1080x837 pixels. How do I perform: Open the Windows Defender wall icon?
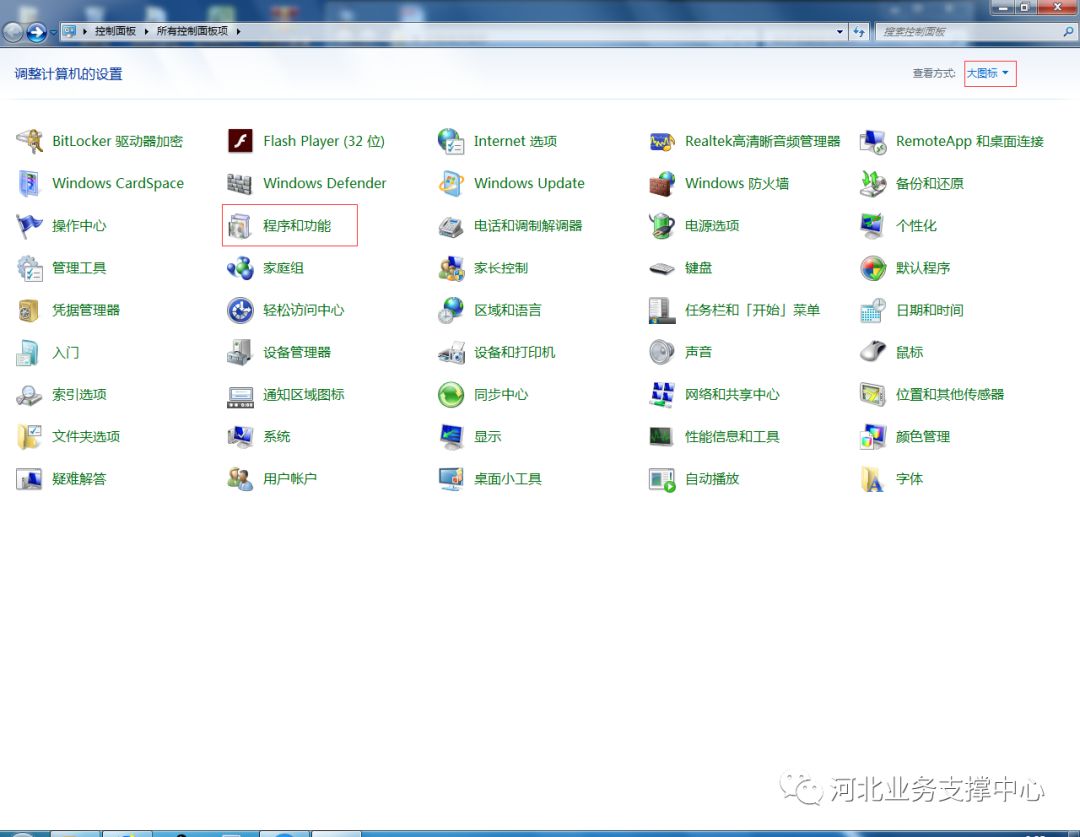(240, 184)
